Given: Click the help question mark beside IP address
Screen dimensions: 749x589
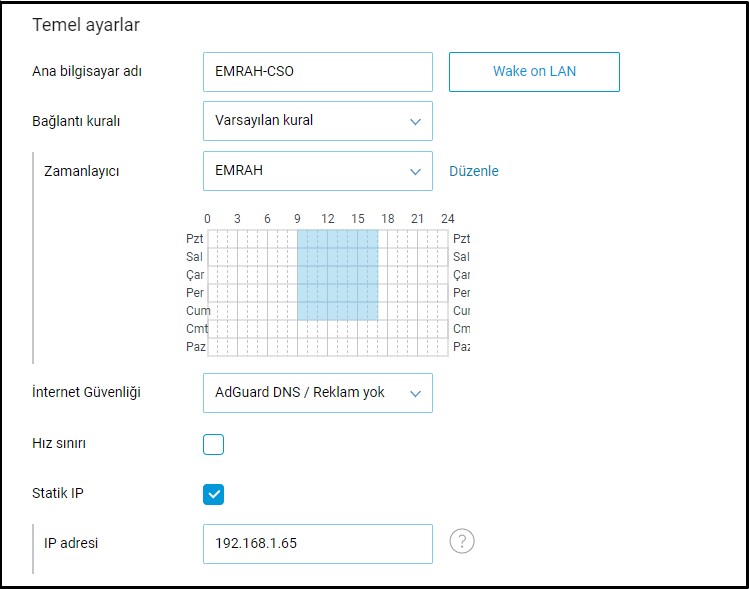Looking at the screenshot, I should click(460, 542).
